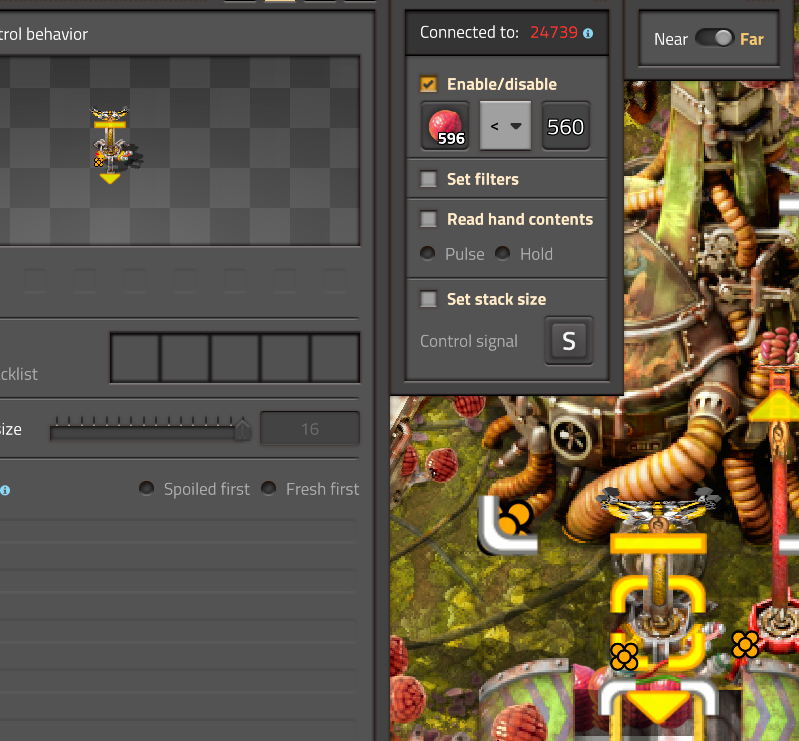This screenshot has width=799, height=741.
Task: Click the alert icon on the white pipe corner
Action: tap(515, 518)
